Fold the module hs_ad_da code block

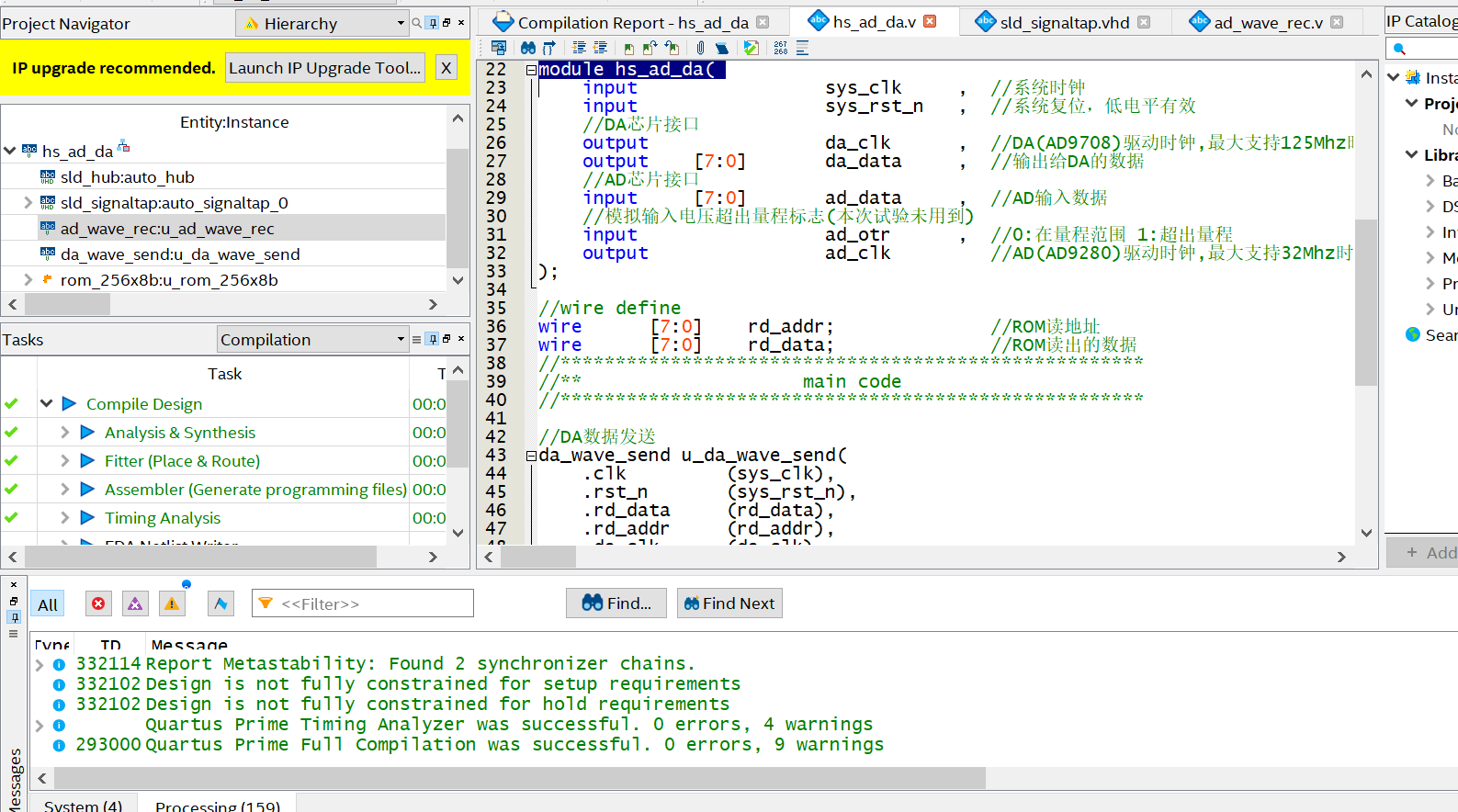click(x=531, y=70)
